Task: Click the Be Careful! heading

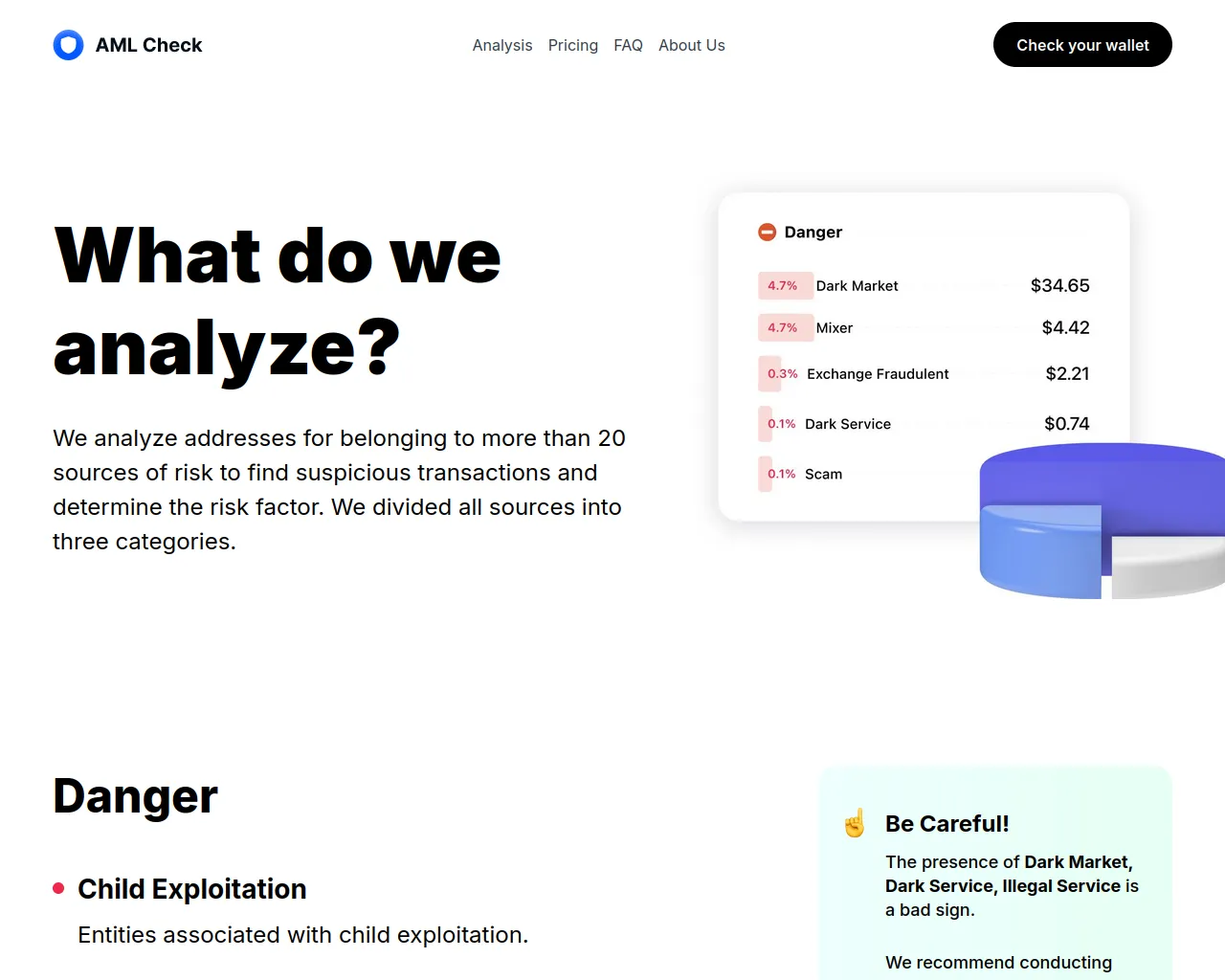Action: 947,823
